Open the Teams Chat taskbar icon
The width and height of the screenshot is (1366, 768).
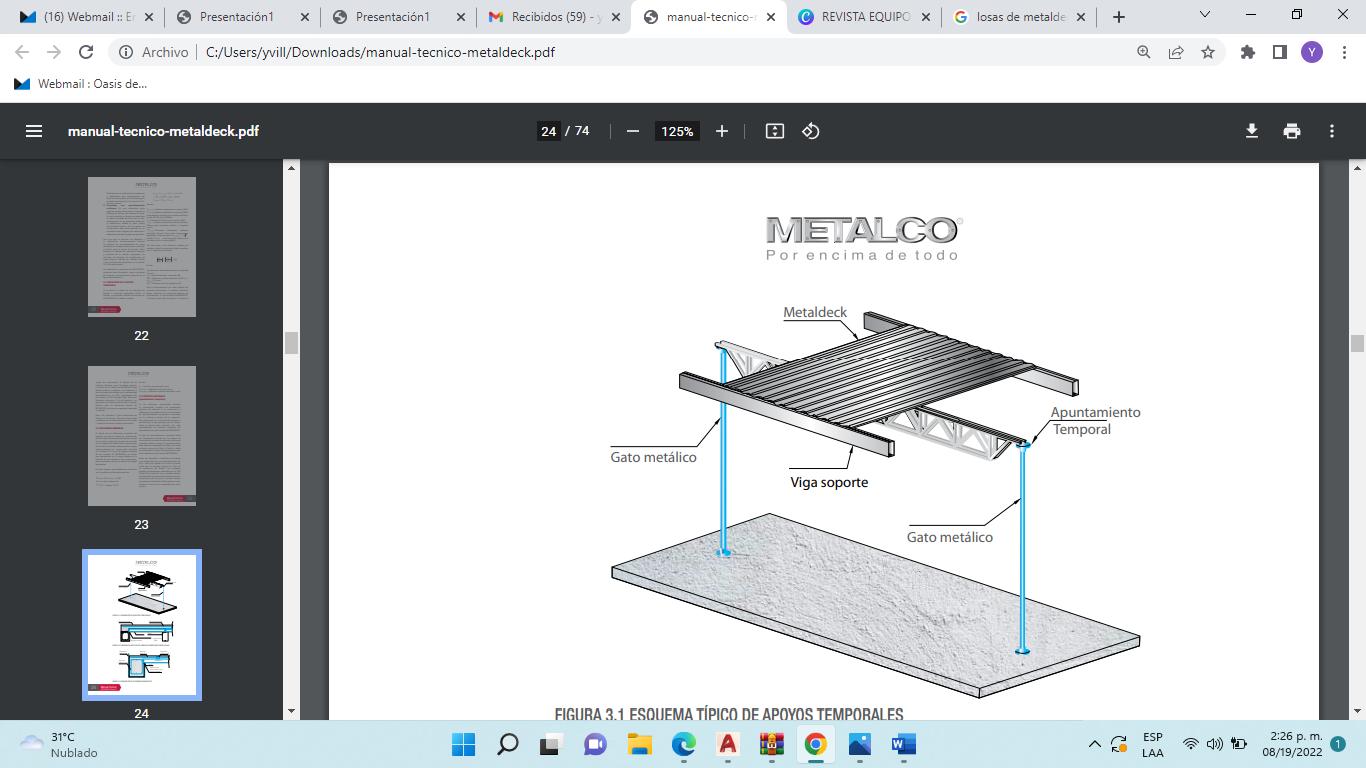tap(595, 744)
